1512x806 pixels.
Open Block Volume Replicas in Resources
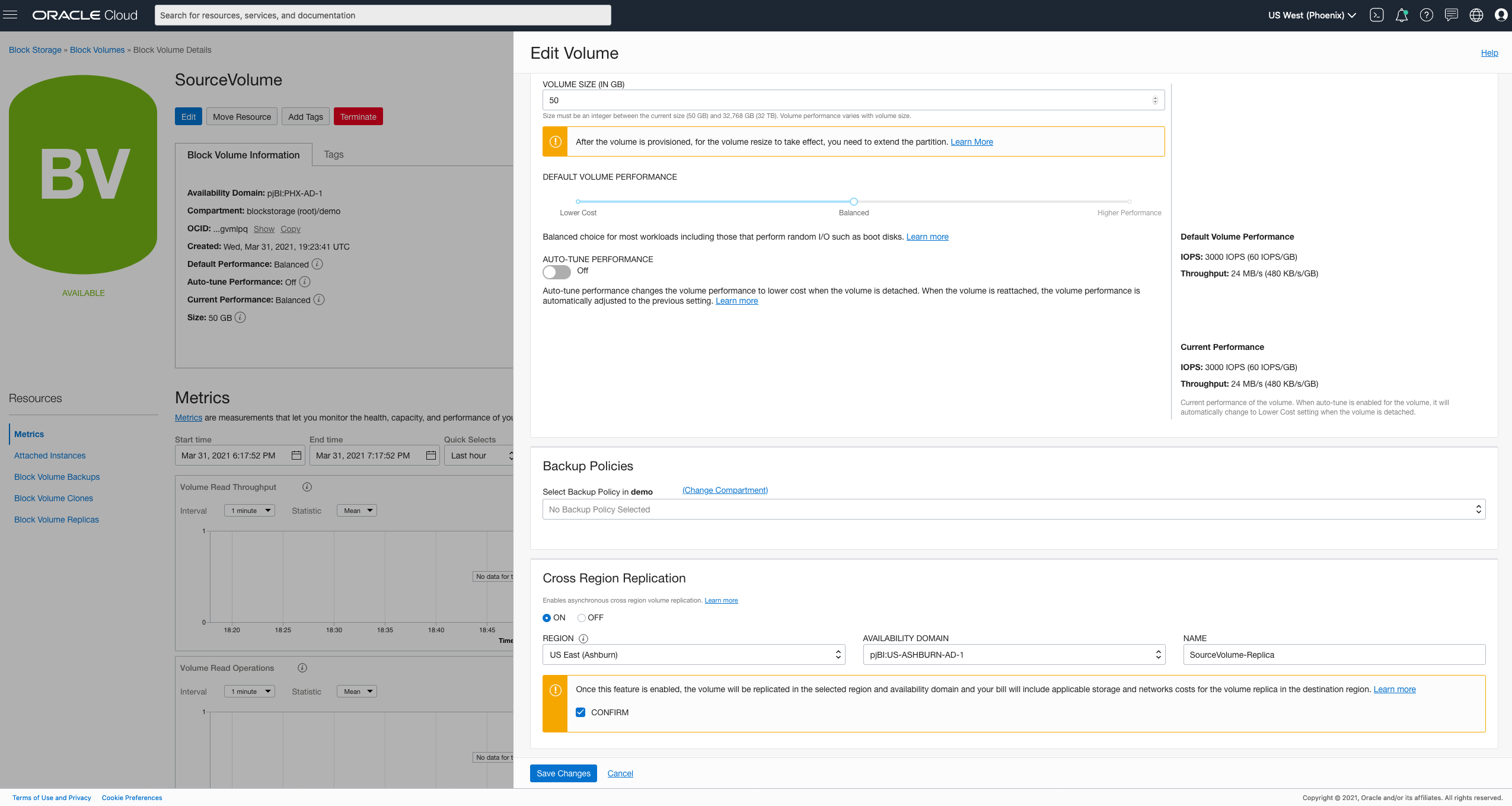[x=56, y=520]
